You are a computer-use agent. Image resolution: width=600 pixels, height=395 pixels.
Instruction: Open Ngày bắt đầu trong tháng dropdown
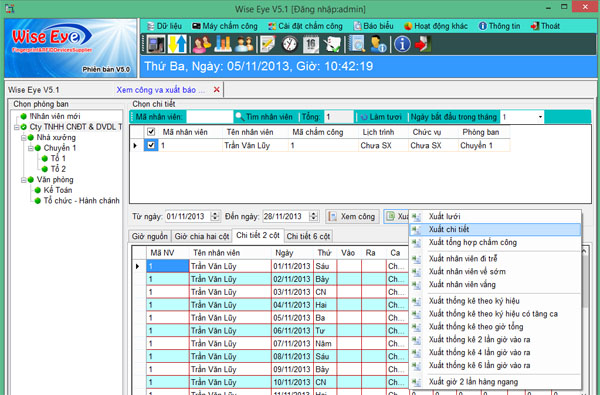click(x=540, y=117)
